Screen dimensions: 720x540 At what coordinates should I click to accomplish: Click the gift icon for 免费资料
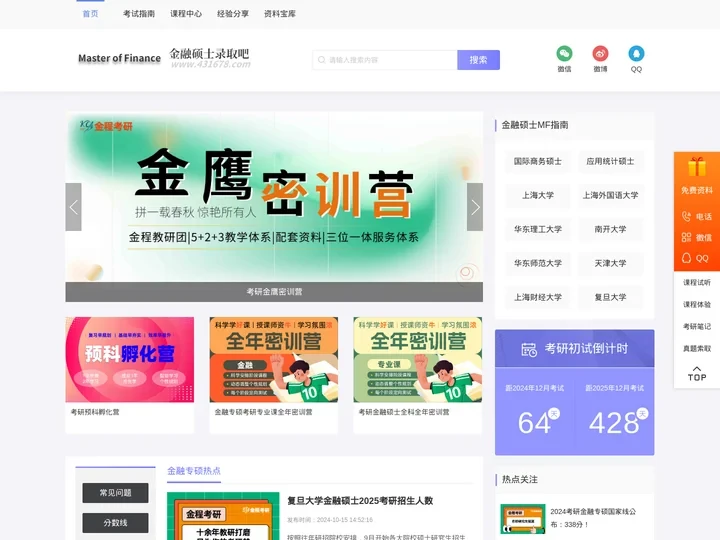697,167
